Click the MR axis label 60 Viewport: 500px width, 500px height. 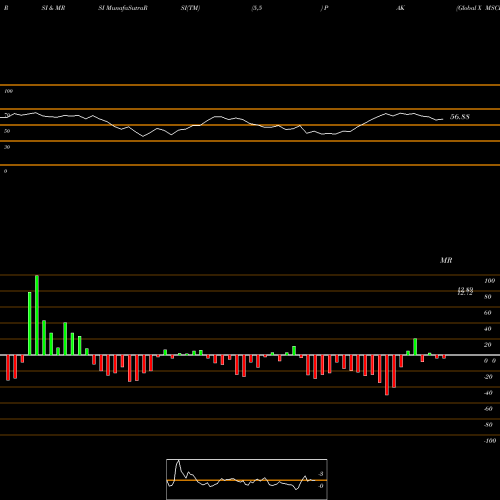(488, 313)
